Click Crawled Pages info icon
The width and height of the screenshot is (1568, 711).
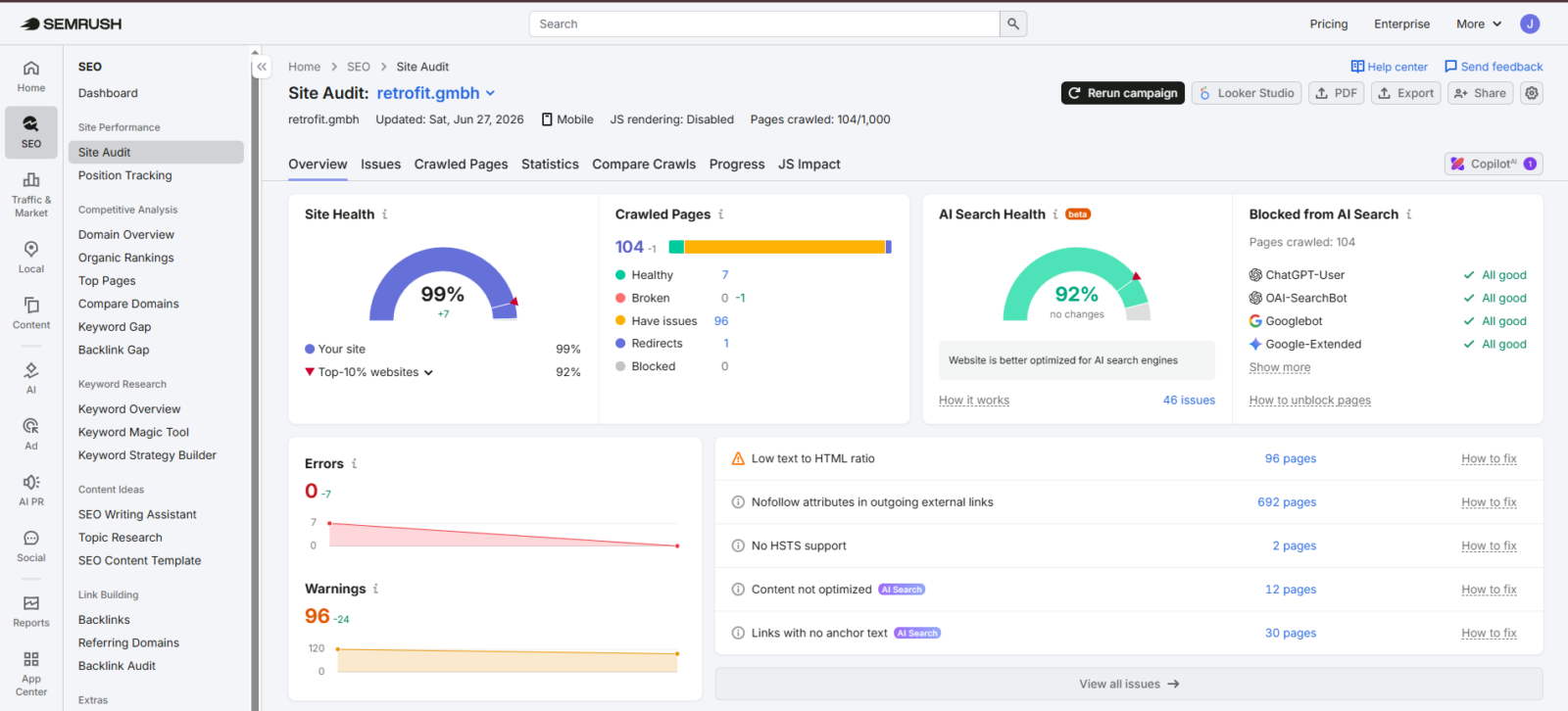tap(721, 214)
